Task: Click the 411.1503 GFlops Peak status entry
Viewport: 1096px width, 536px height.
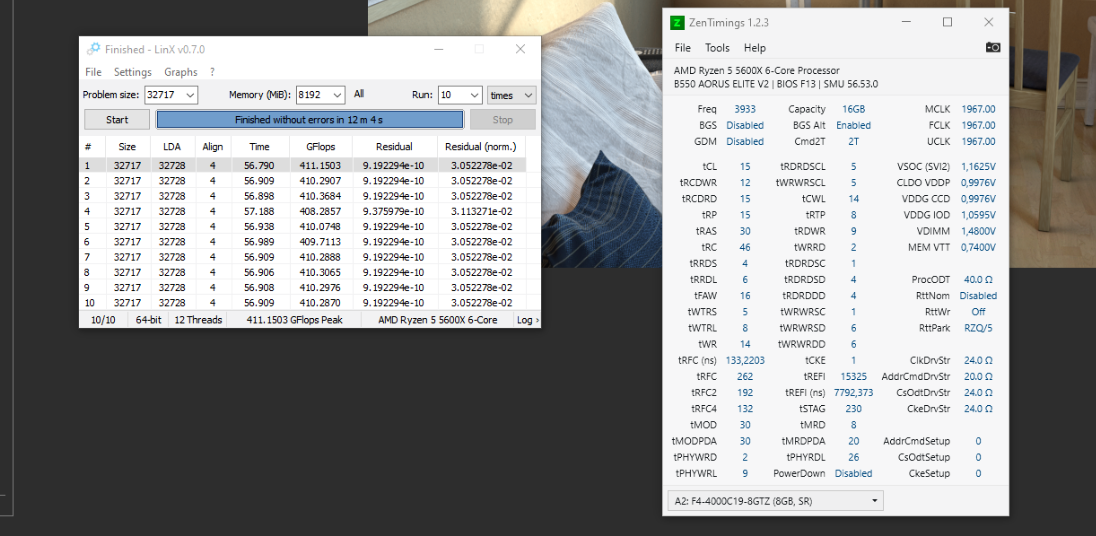Action: coord(294,319)
